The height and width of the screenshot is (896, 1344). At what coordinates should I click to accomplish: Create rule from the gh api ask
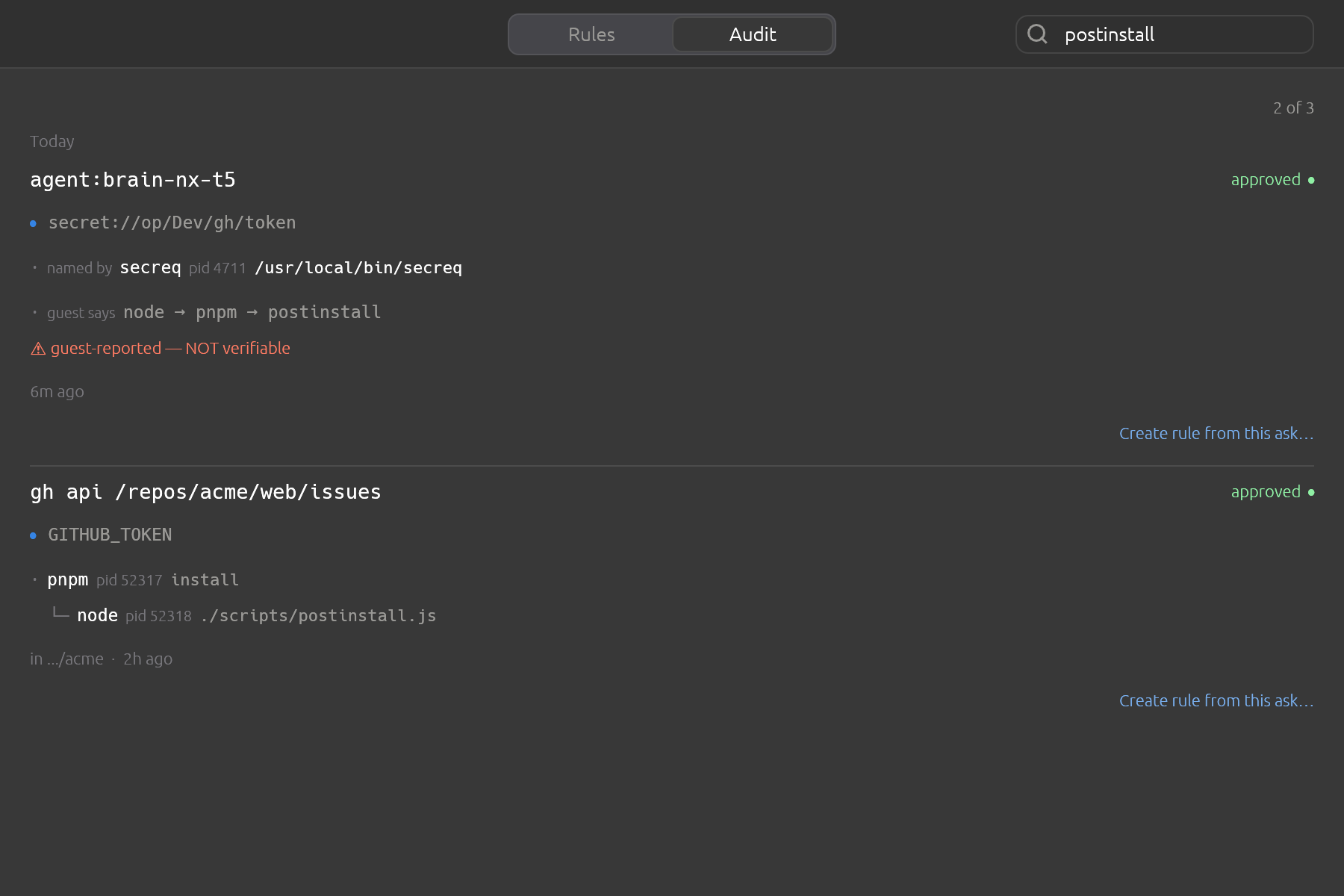tap(1216, 700)
